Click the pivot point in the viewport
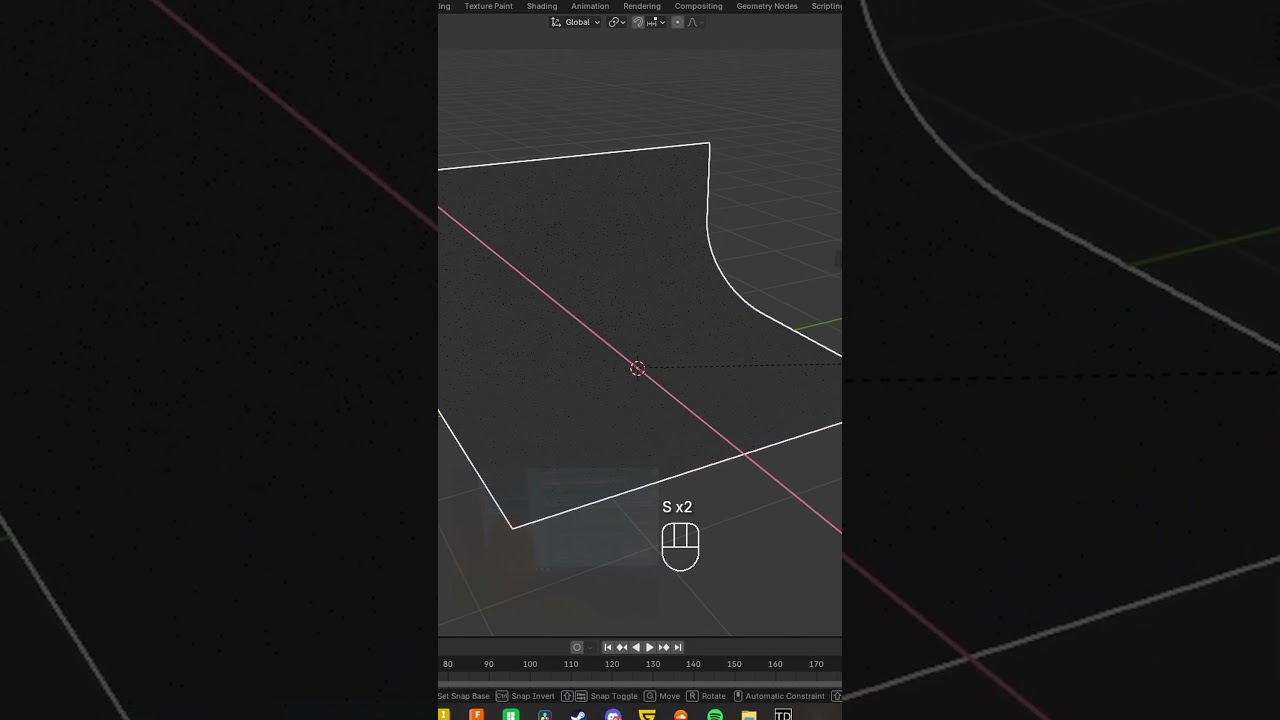Screen dimensions: 1280x720 pos(638,369)
